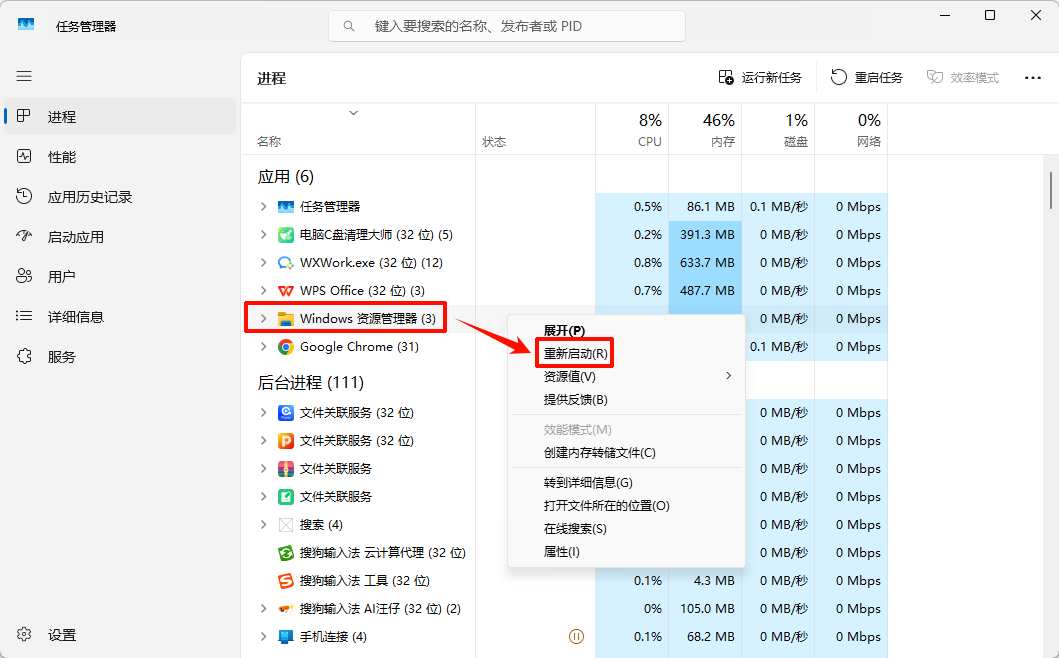
Task: Click the 设置 gear icon
Action: (x=24, y=634)
